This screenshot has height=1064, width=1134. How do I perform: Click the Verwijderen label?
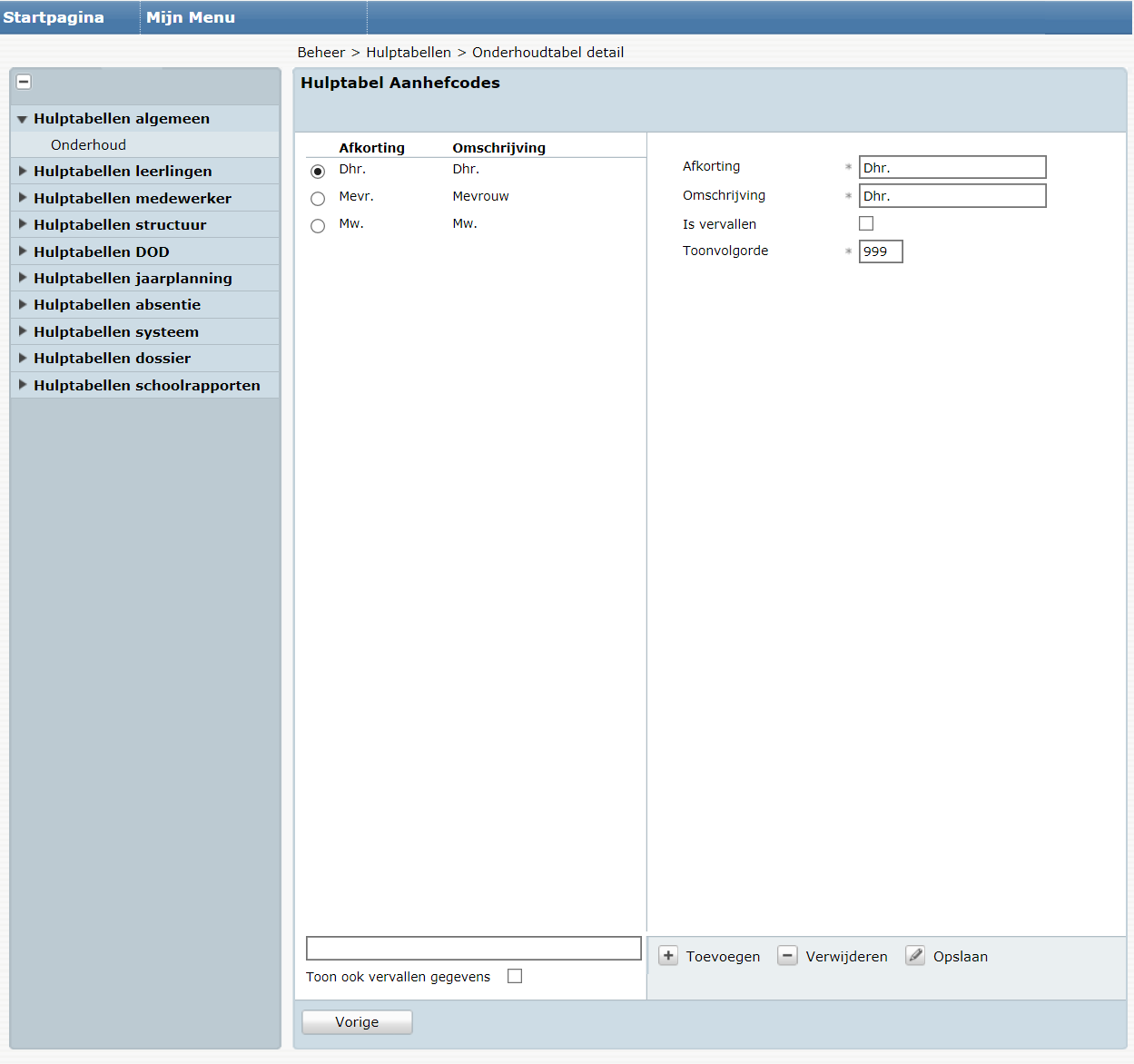click(847, 957)
